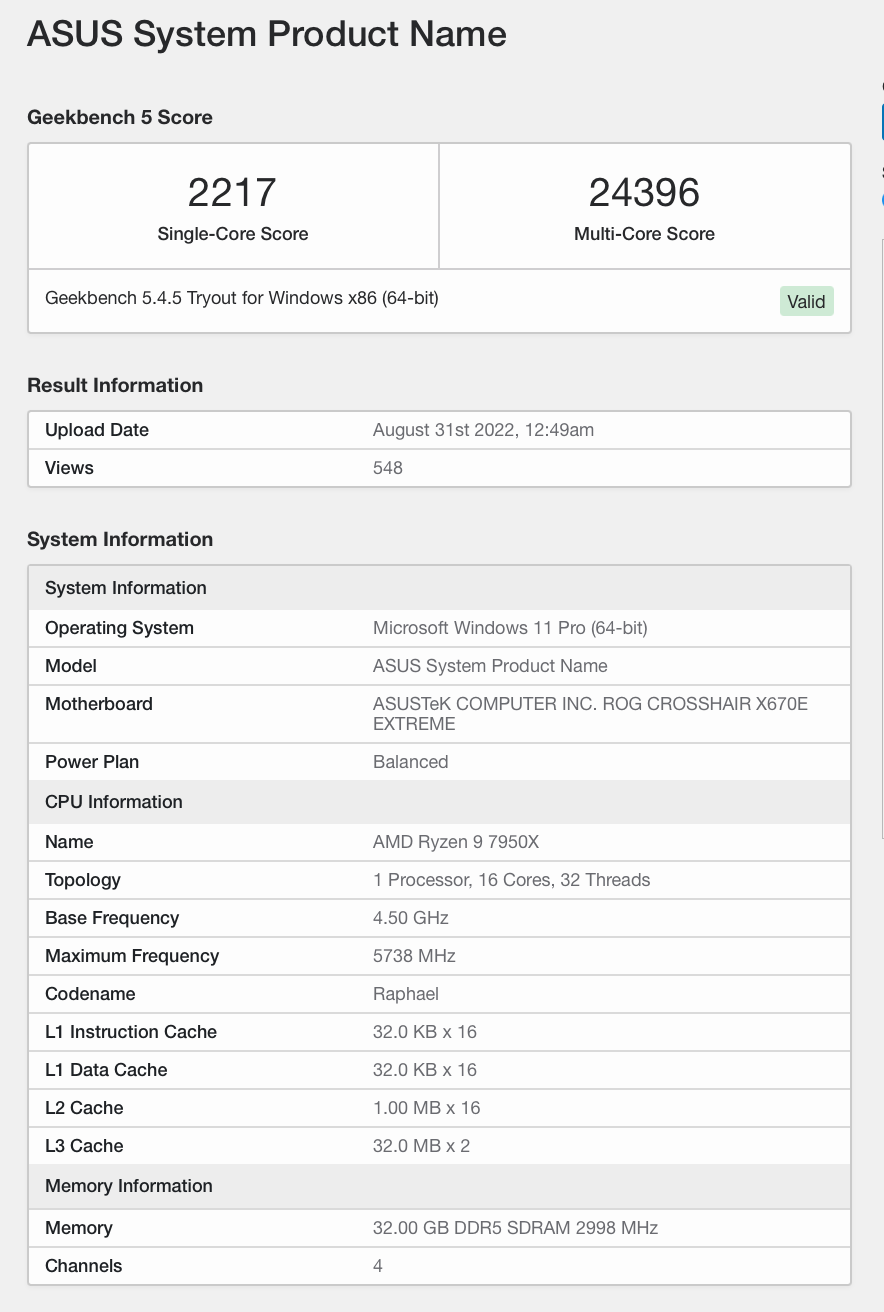The height and width of the screenshot is (1312, 884).
Task: Click the Memory value 32.00 GB DDR5
Action: click(x=515, y=1228)
